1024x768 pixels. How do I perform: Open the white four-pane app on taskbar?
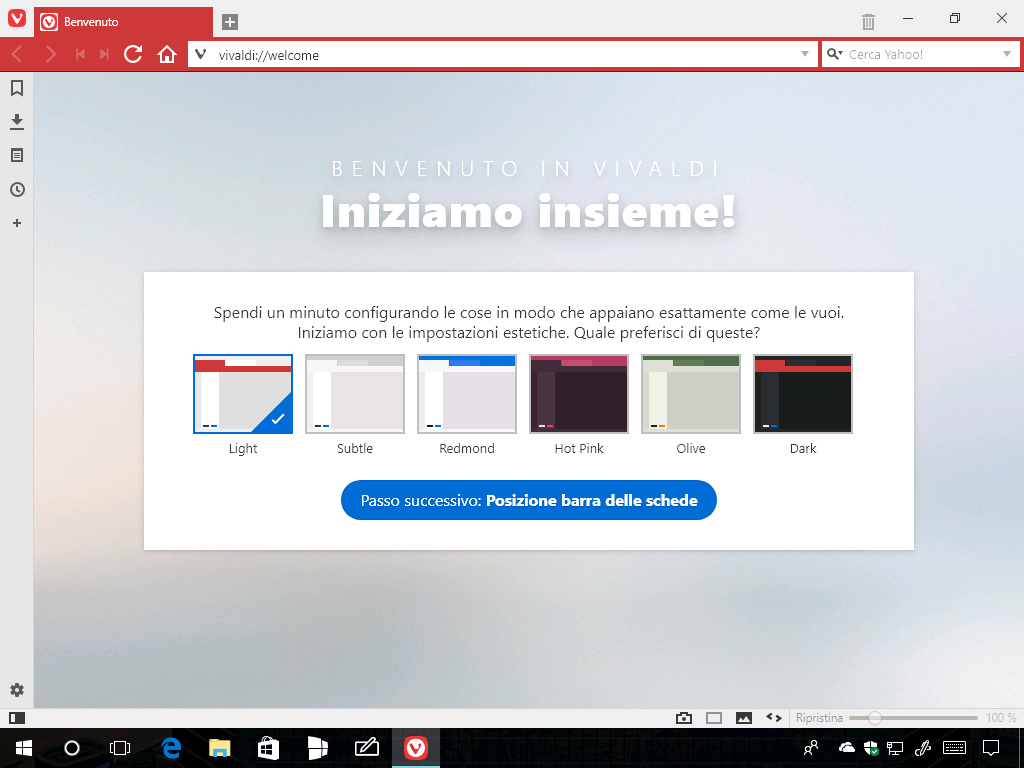coord(317,748)
